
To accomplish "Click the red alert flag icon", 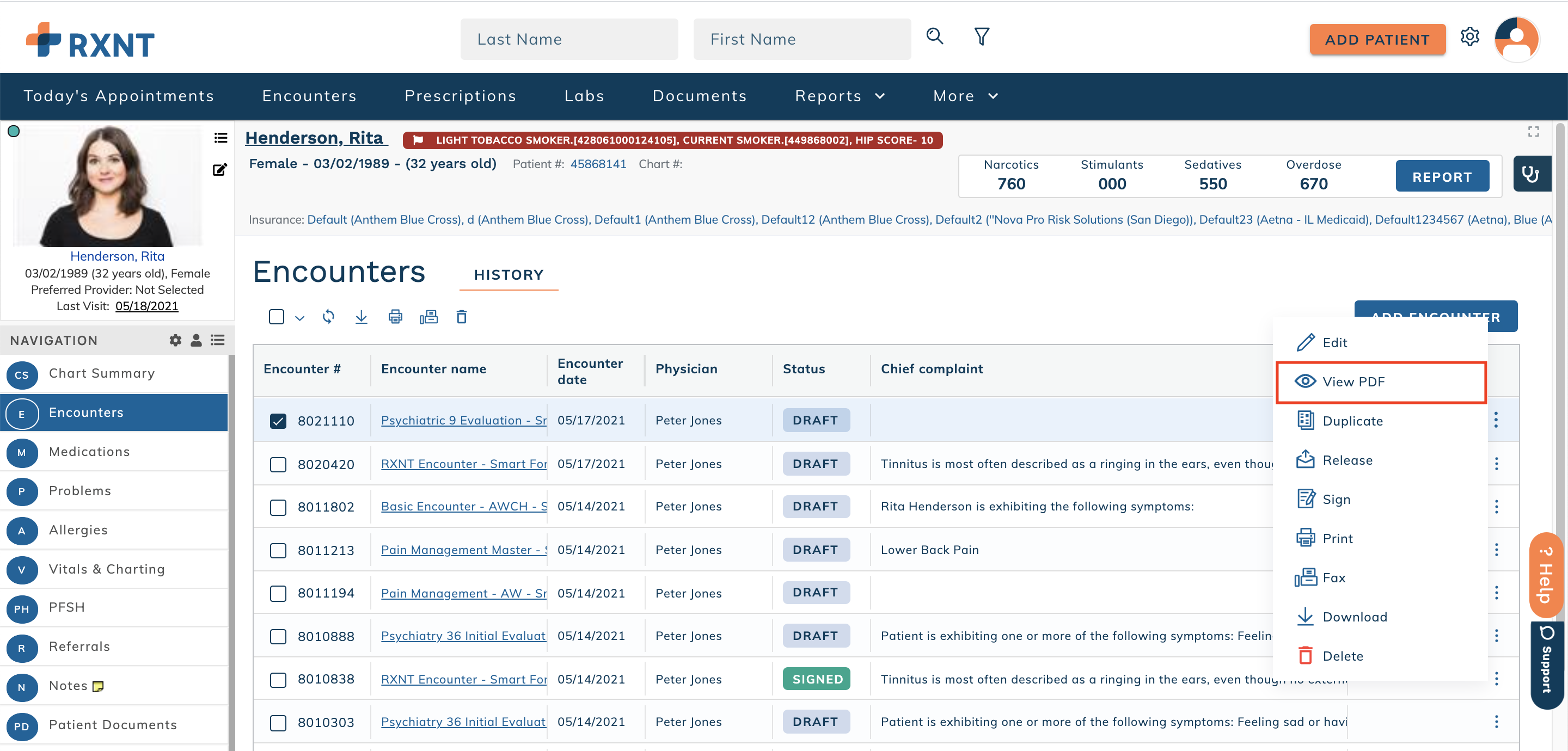I will click(418, 140).
